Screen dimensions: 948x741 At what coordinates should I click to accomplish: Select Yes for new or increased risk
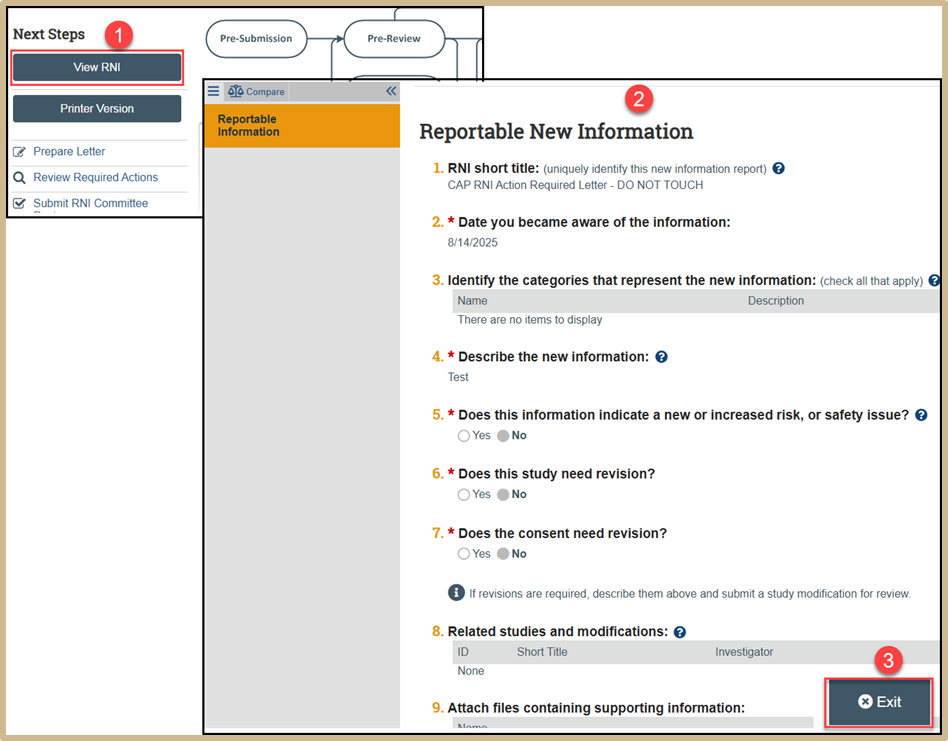click(464, 436)
